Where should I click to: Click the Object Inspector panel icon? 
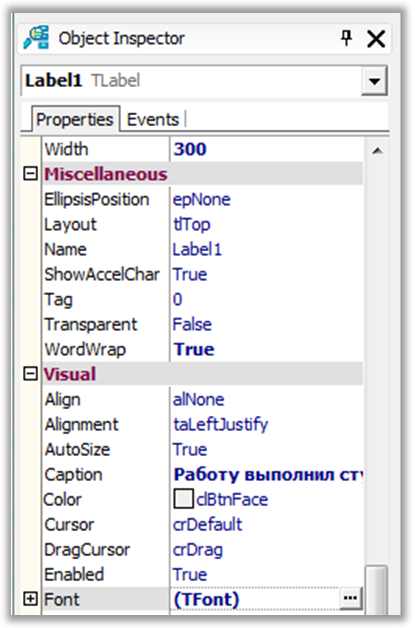pyautogui.click(x=36, y=38)
